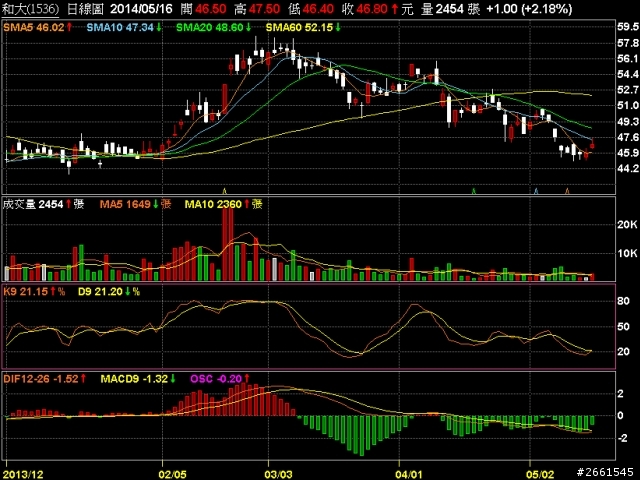This screenshot has width=640, height=480.
Task: Click the 52.7 price axis label
Action: 628,90
